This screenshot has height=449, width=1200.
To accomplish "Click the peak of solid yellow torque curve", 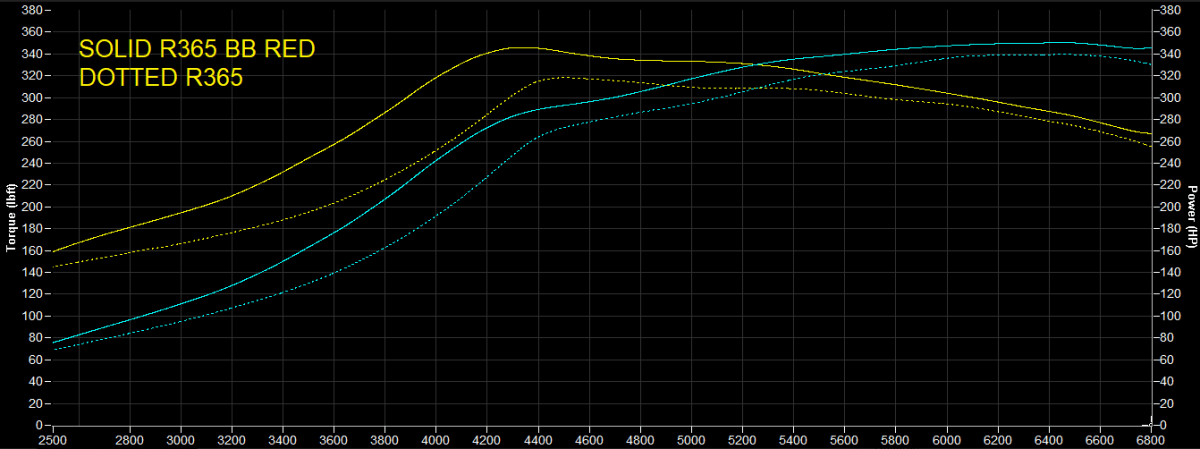I will click(x=520, y=47).
